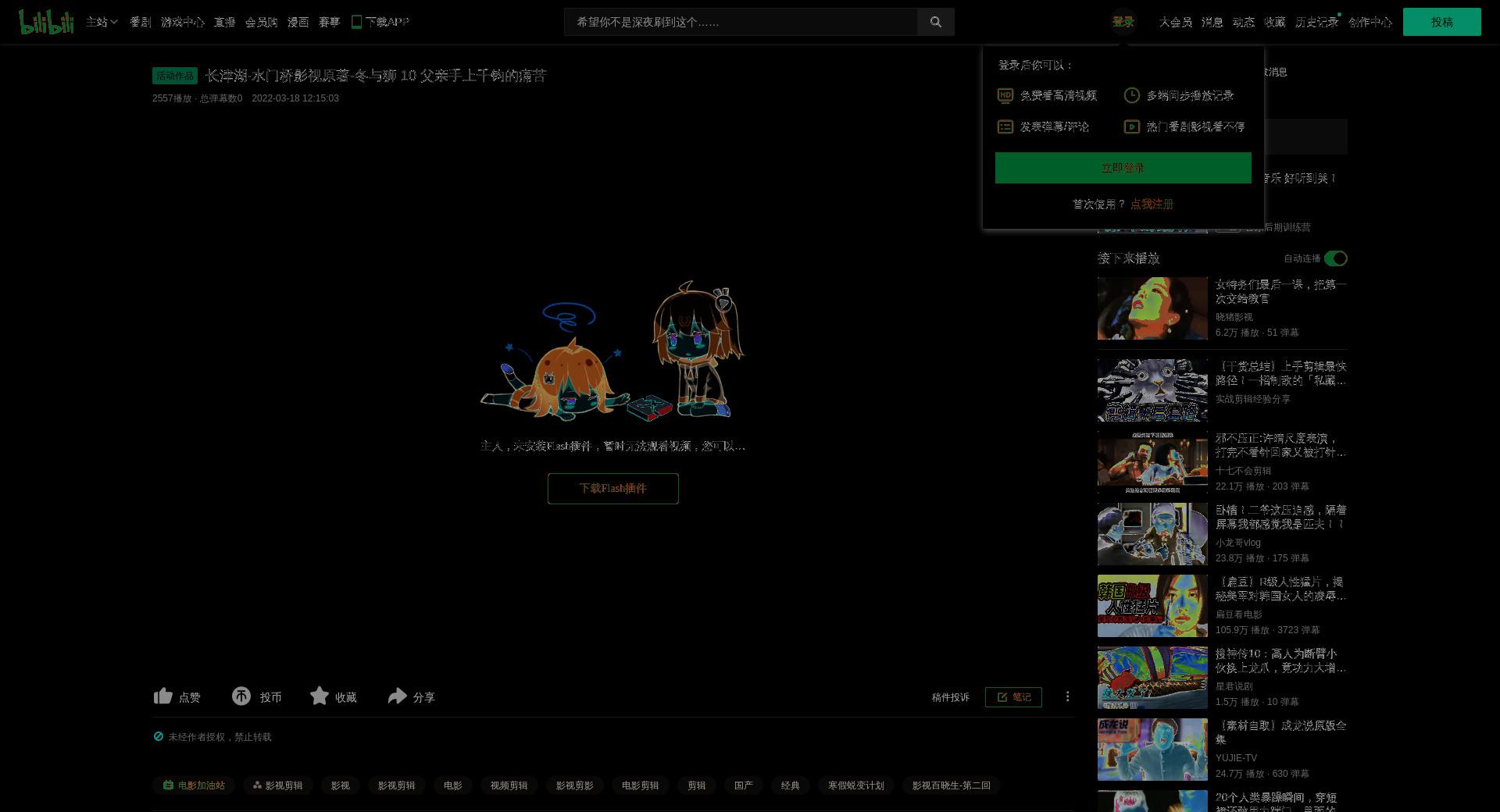The image size is (1500, 812).
Task: Open the 影视百晓生-第二回 tag
Action: [x=951, y=785]
